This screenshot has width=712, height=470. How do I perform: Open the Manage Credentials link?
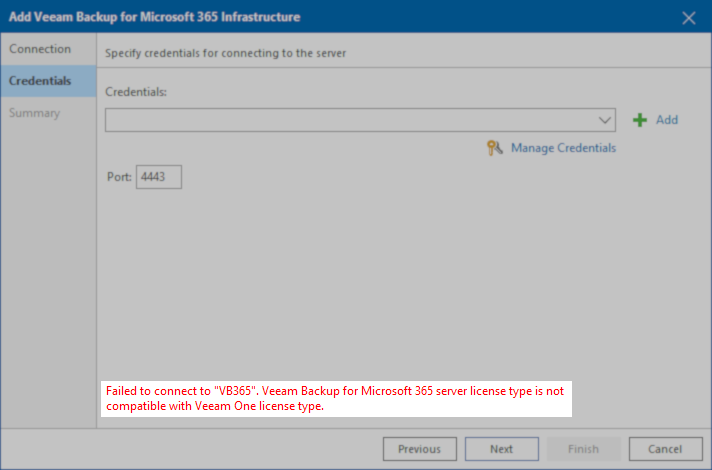pyautogui.click(x=563, y=148)
